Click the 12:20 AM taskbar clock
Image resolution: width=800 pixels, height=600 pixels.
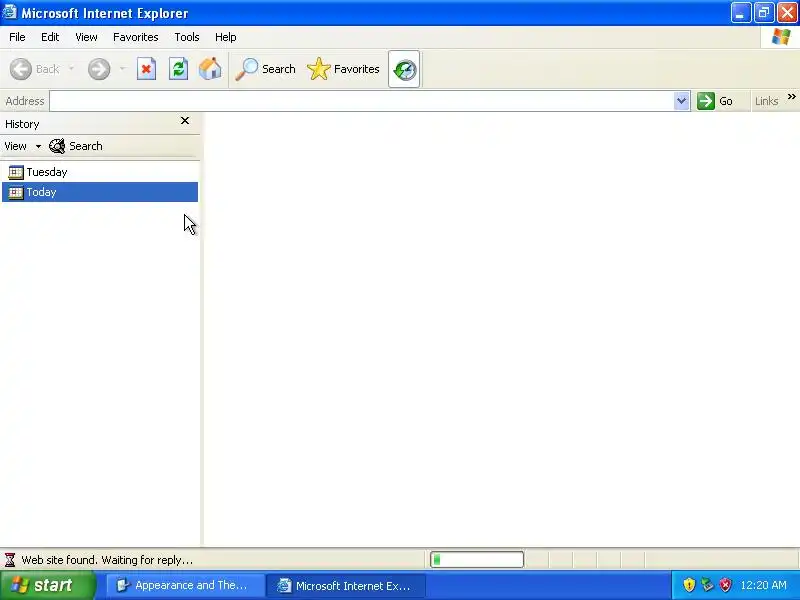tap(763, 585)
